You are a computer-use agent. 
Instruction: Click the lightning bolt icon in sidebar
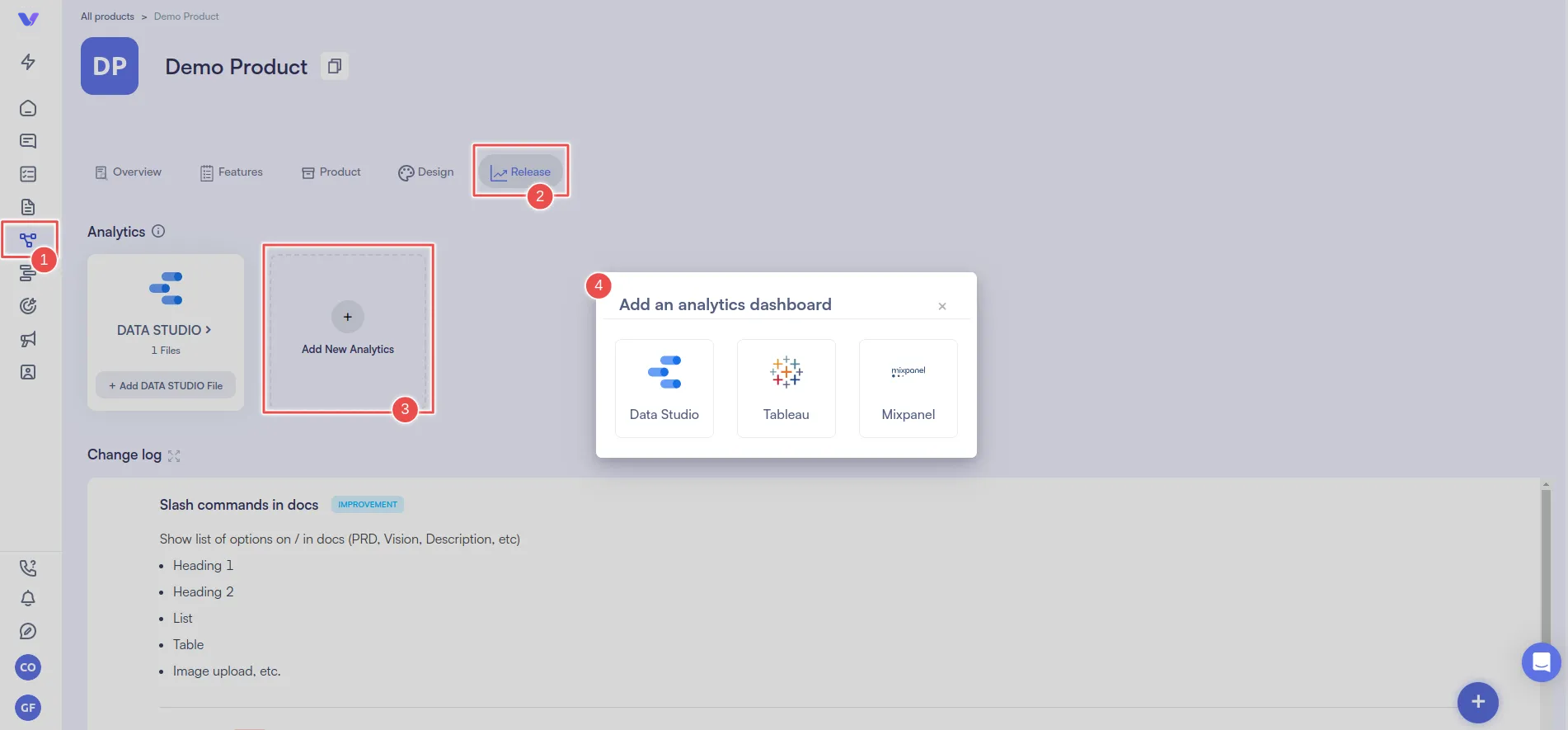click(28, 62)
